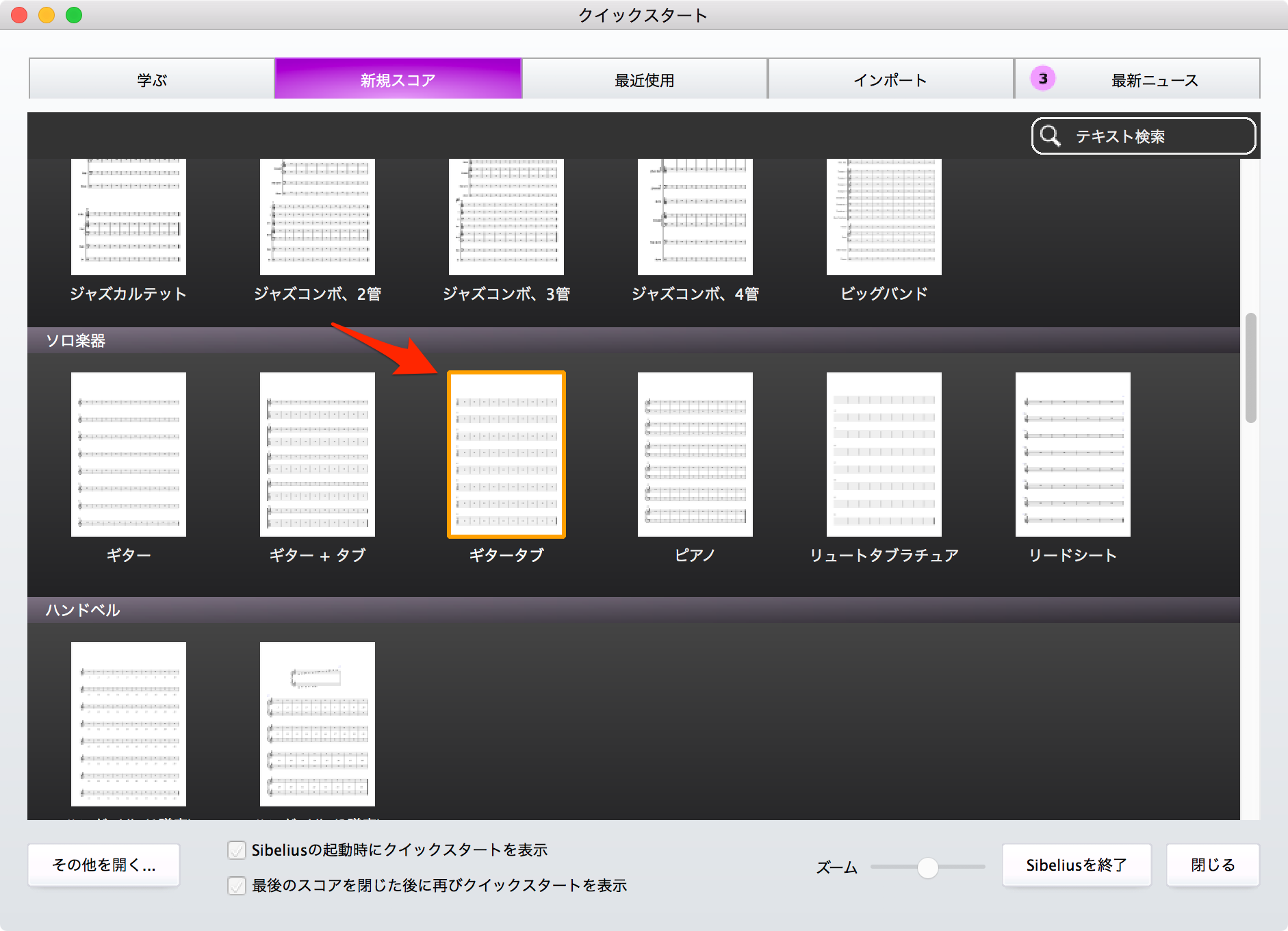Screen dimensions: 1288x931
Task: Choose the ビッグバンド template
Action: coord(884,217)
